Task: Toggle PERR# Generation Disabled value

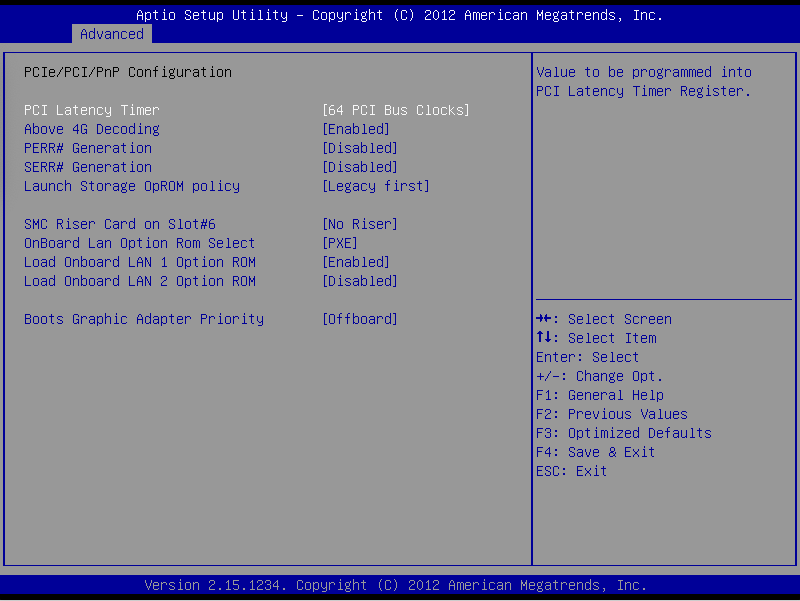Action: click(359, 148)
